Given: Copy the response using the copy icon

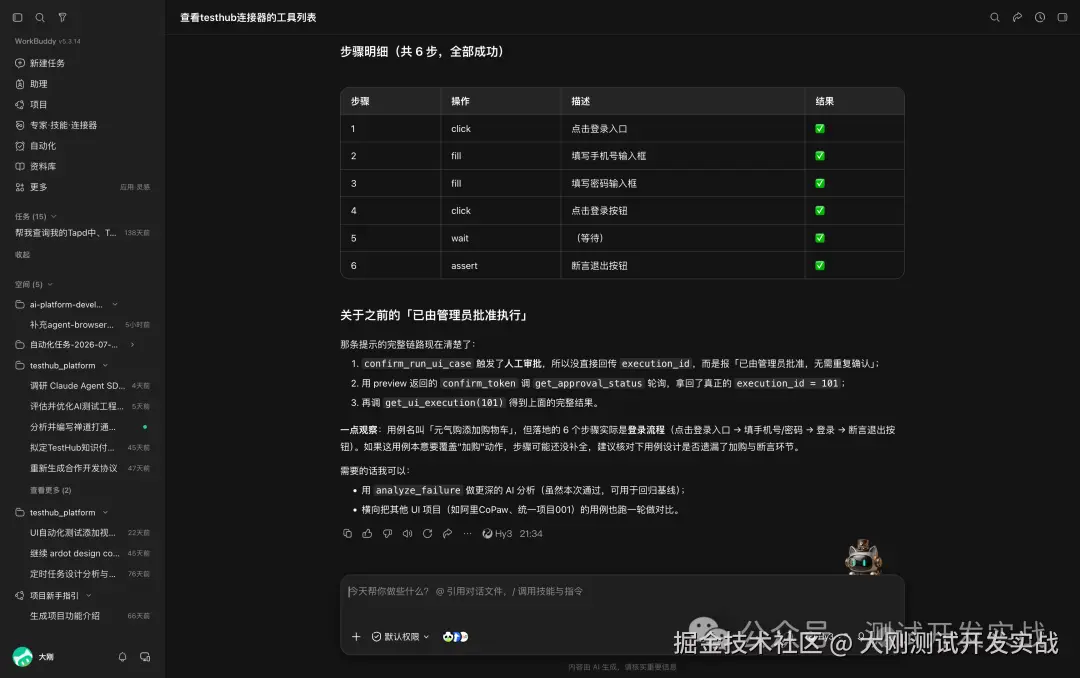Looking at the screenshot, I should point(347,533).
